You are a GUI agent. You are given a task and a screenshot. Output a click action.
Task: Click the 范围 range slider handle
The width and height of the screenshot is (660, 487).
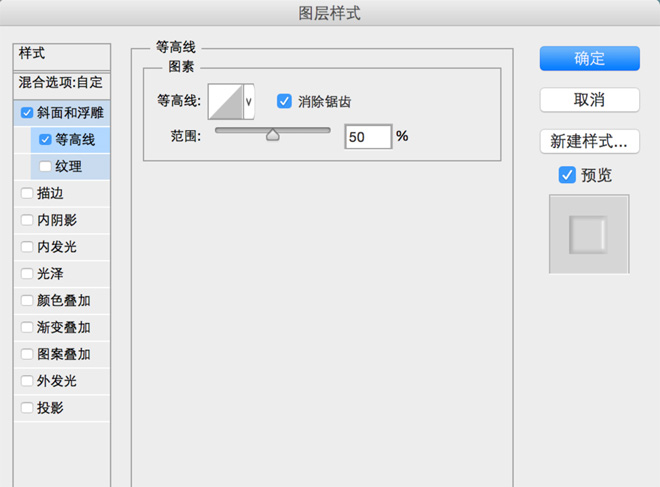tap(272, 136)
